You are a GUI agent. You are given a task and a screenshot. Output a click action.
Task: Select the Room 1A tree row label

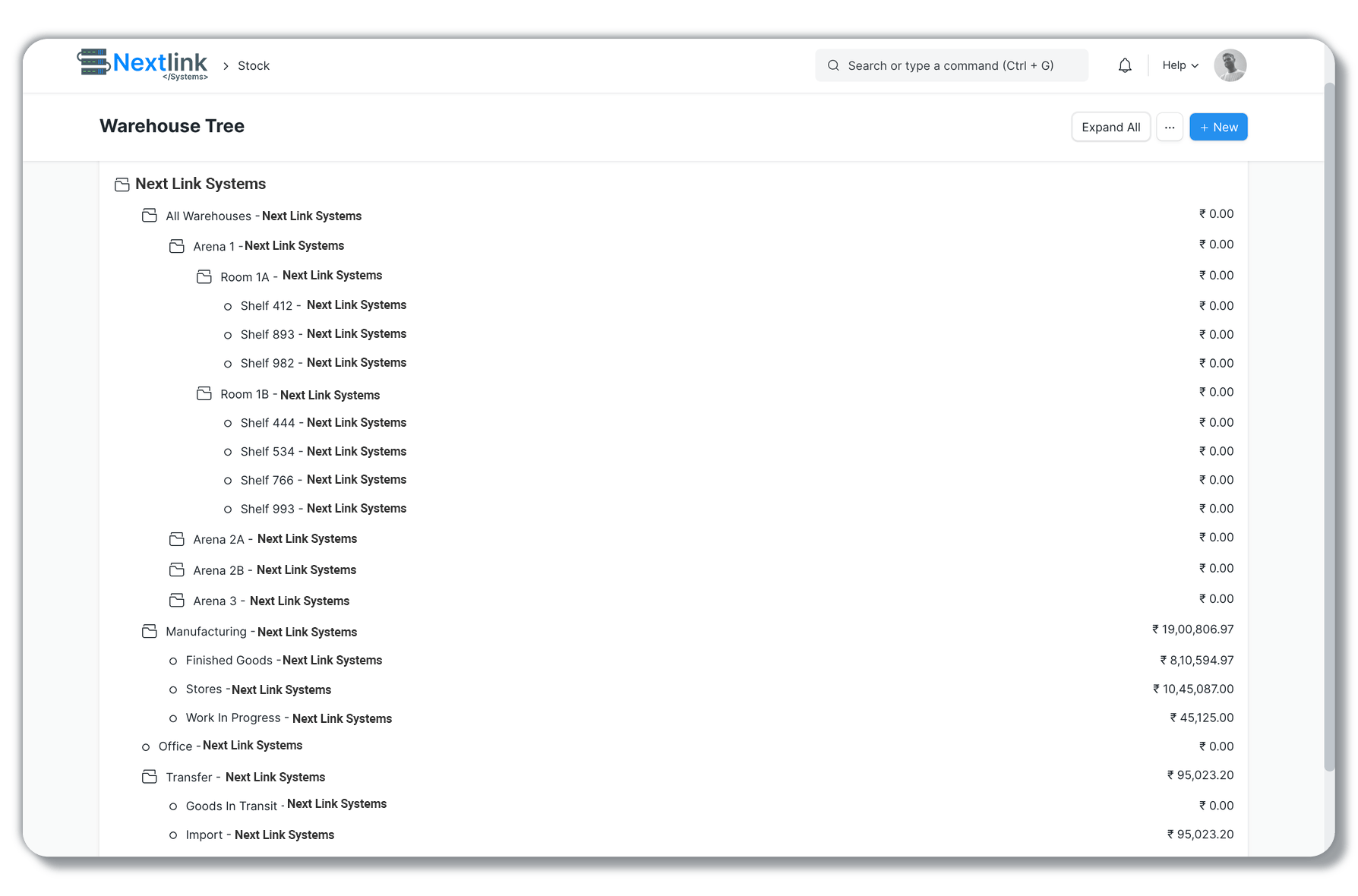click(302, 276)
